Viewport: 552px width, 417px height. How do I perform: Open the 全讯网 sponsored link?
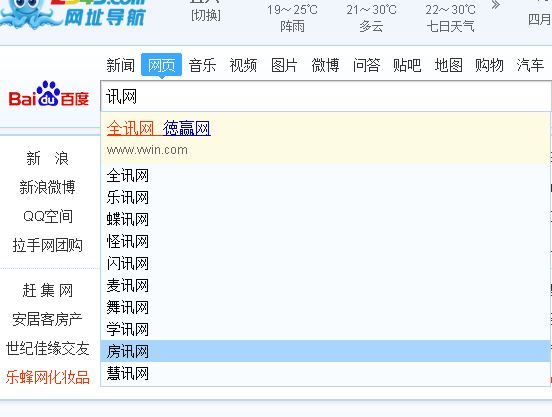tap(130, 128)
